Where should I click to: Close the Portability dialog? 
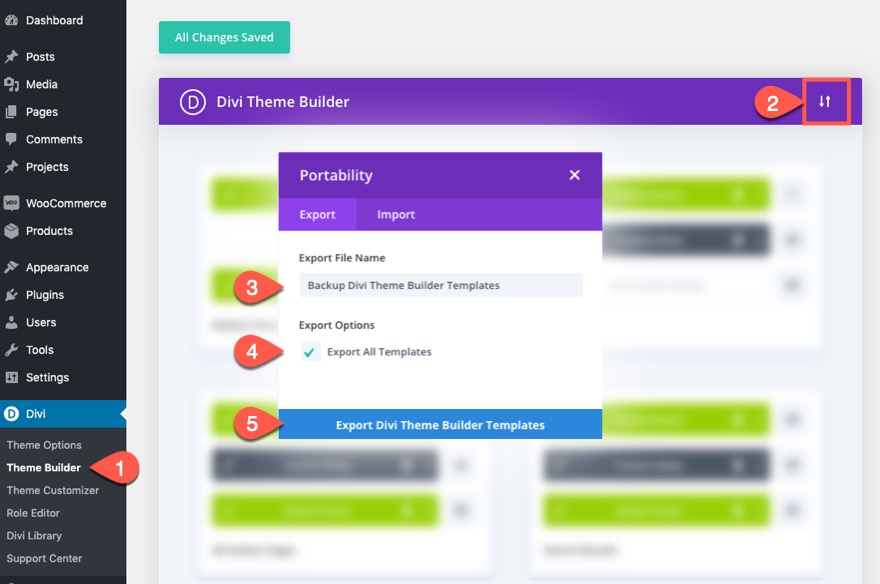point(574,175)
